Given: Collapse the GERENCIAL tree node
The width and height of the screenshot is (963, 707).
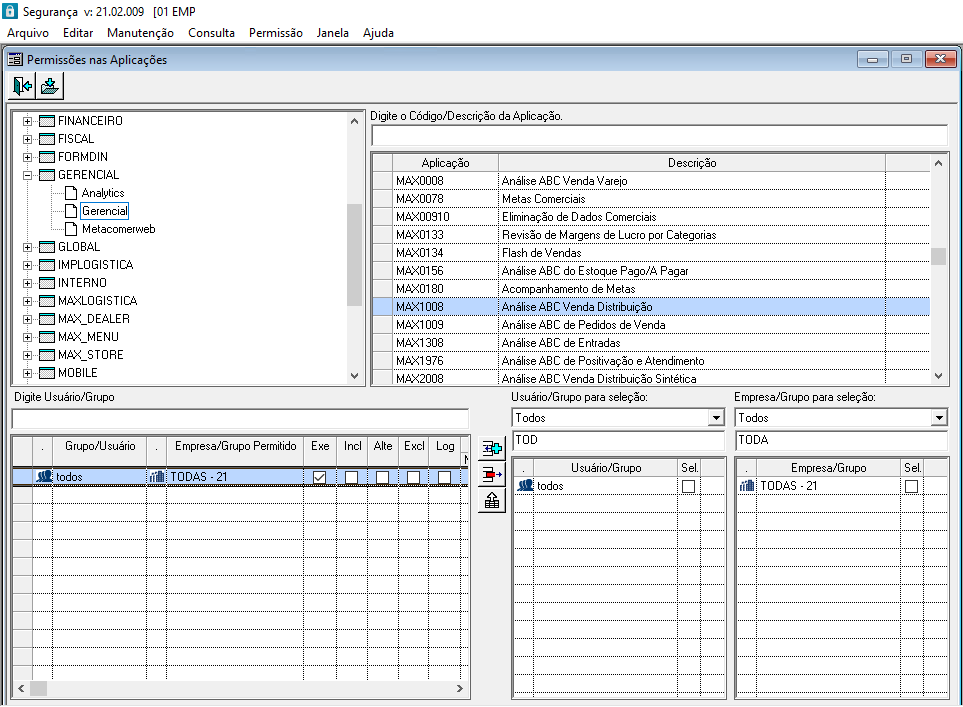Looking at the screenshot, I should [x=27, y=175].
